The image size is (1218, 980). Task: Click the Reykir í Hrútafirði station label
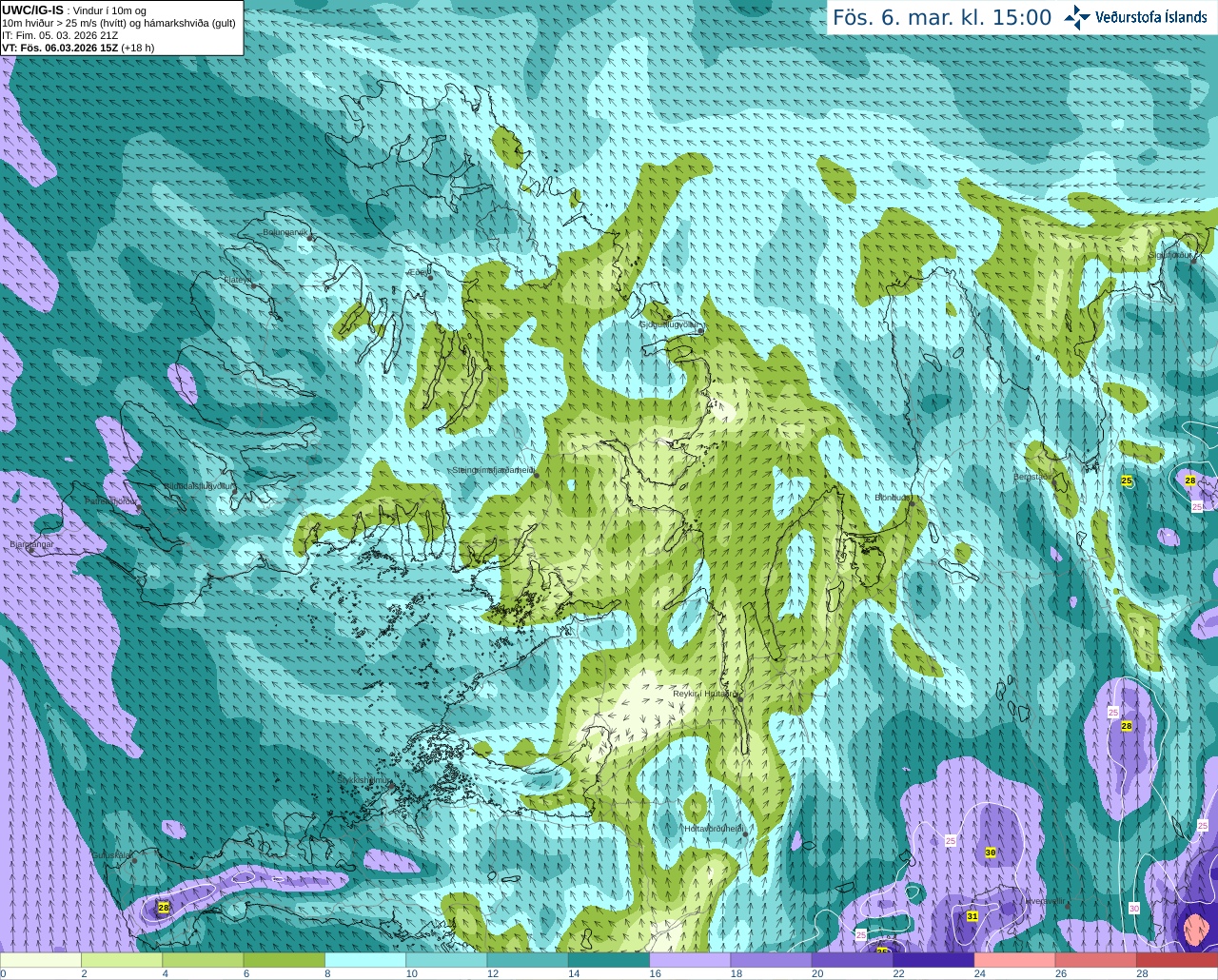coord(706,694)
